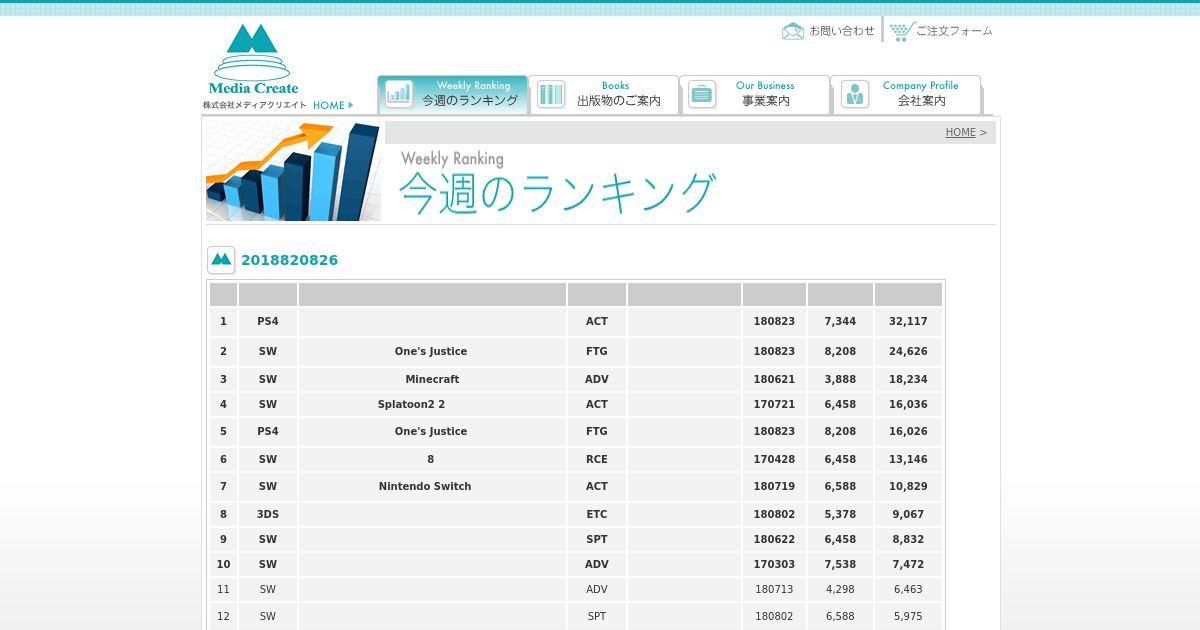Viewport: 1200px width, 630px height.
Task: Click the RCE genre cell
Action: click(597, 459)
